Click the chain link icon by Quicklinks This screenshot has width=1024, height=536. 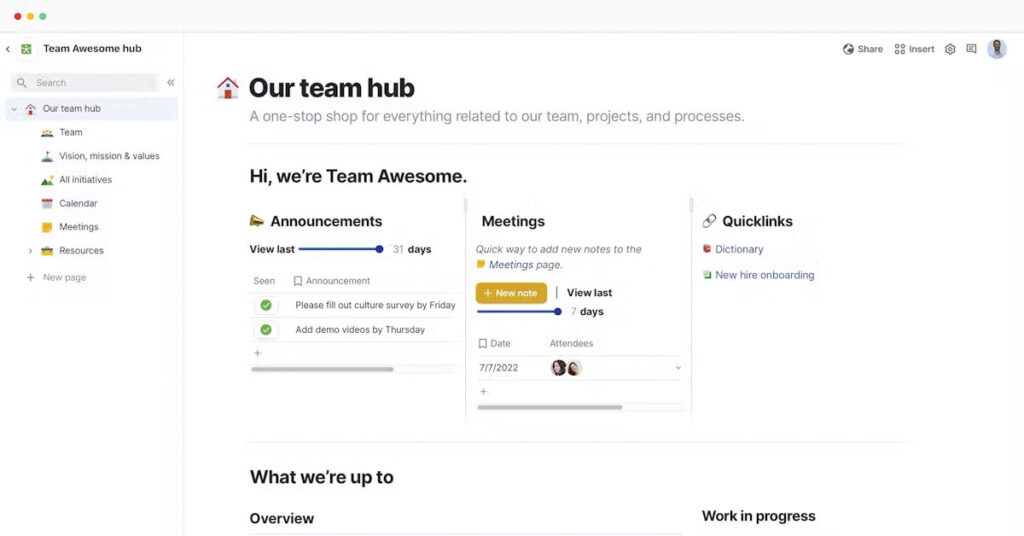pyautogui.click(x=709, y=221)
